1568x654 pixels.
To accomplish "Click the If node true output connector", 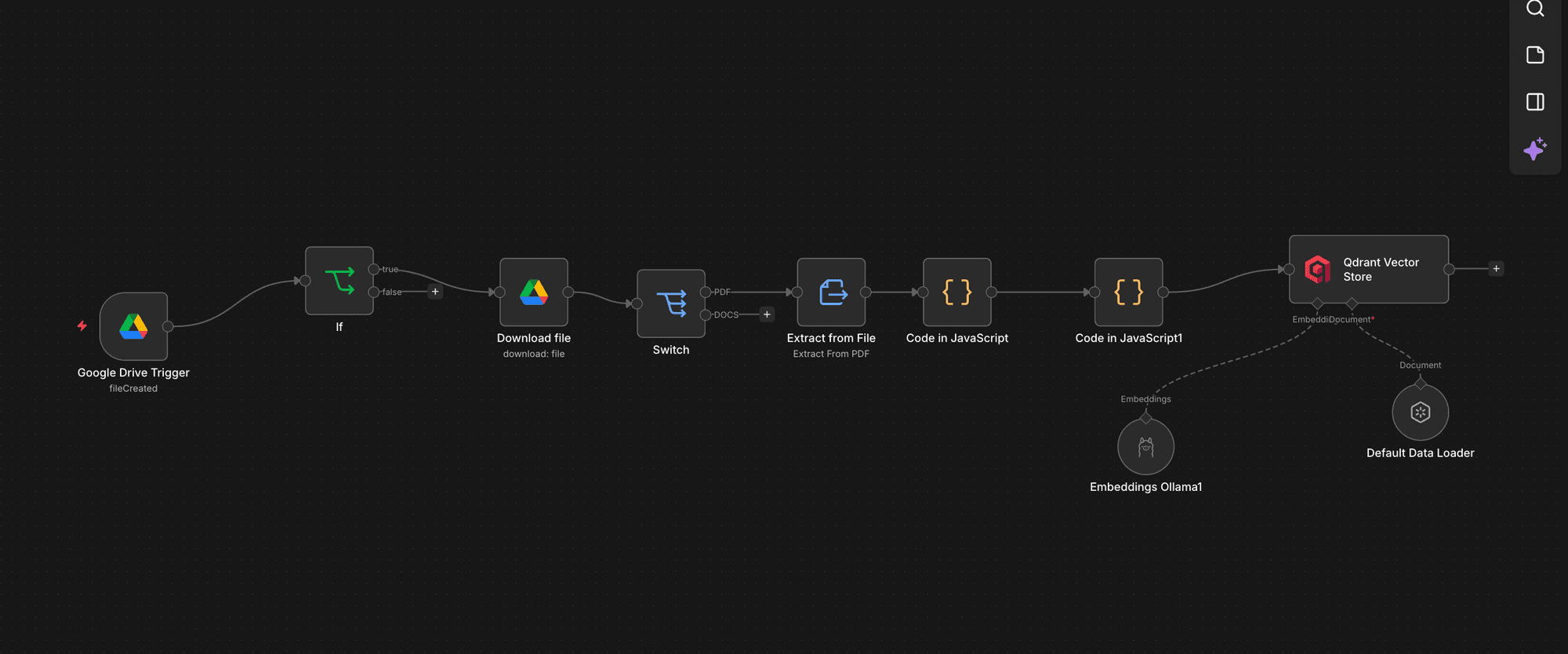I will pos(374,269).
